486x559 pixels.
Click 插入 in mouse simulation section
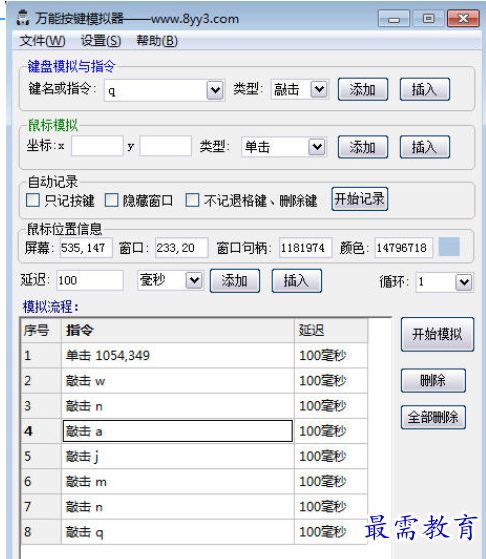click(425, 147)
